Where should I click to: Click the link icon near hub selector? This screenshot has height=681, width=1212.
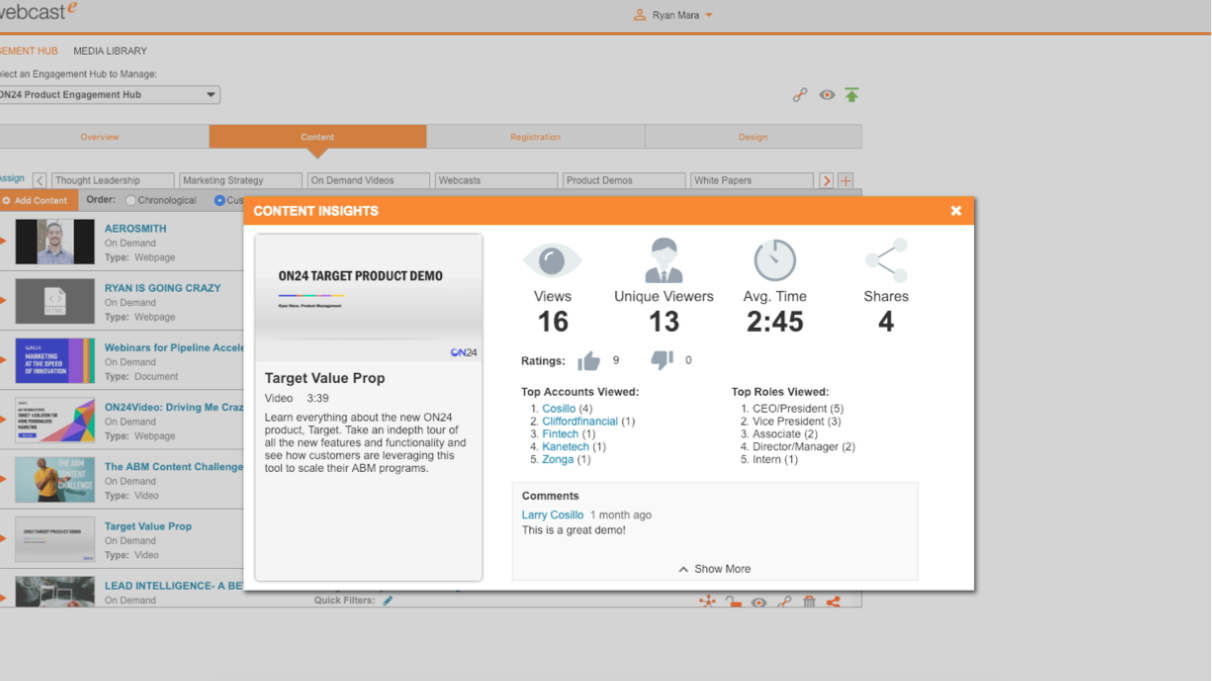click(800, 95)
